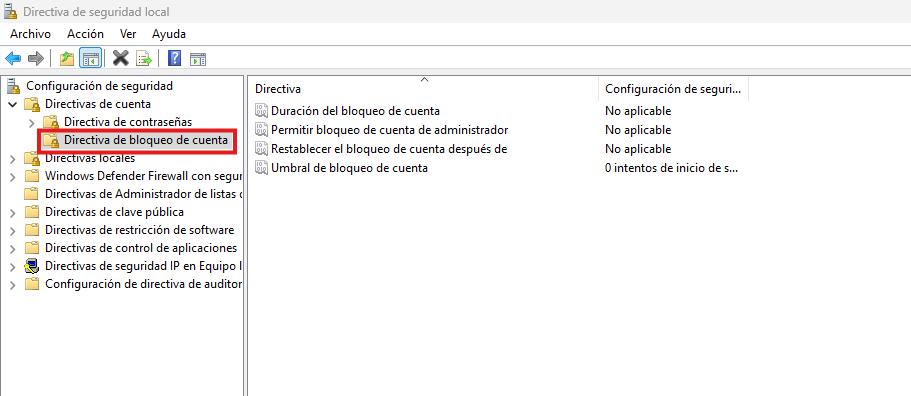Click Permitir bloqueo de cuenta de administrador icon

click(262, 129)
